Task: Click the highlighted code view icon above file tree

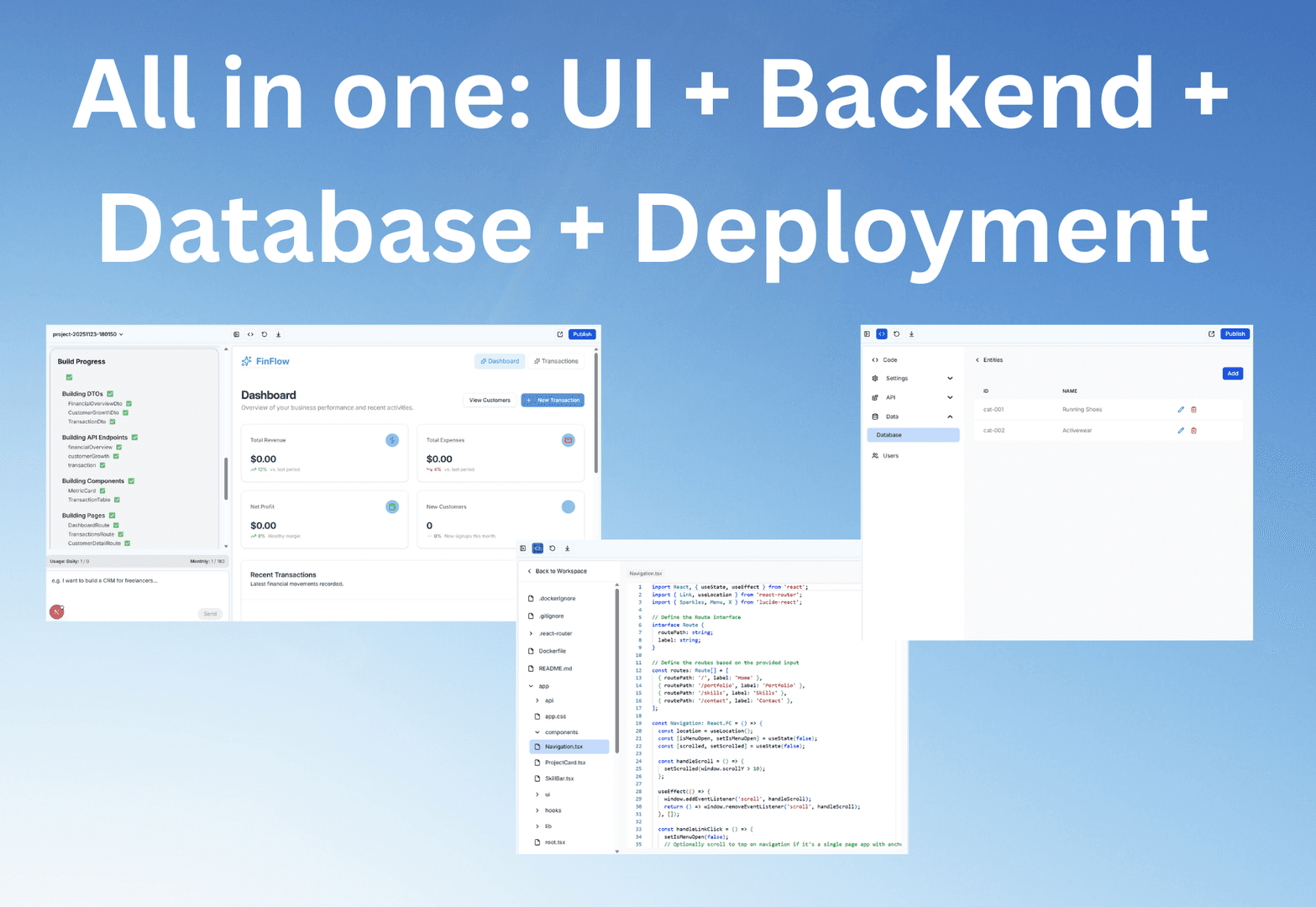Action: [x=537, y=548]
